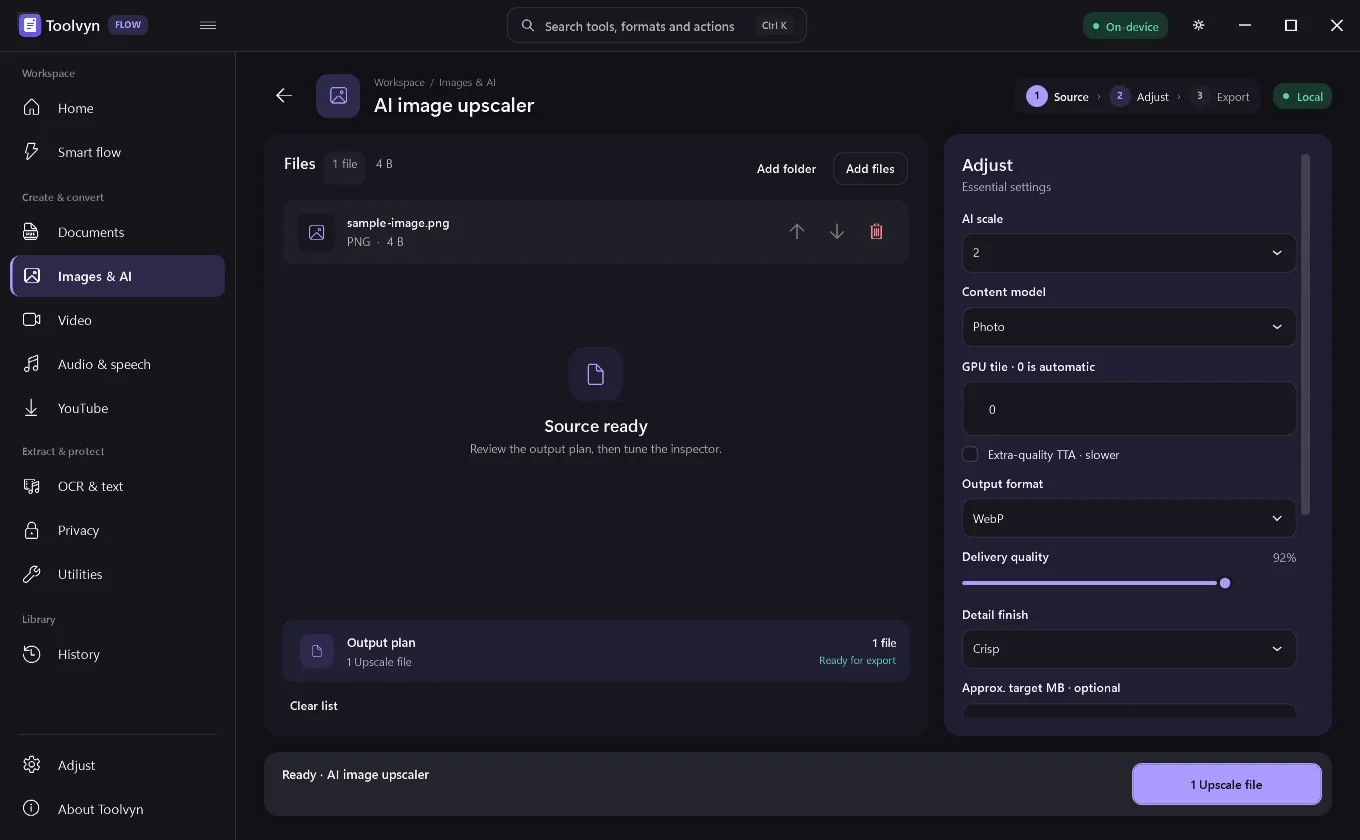Click the Add files button
This screenshot has width=1360, height=840.
870,169
